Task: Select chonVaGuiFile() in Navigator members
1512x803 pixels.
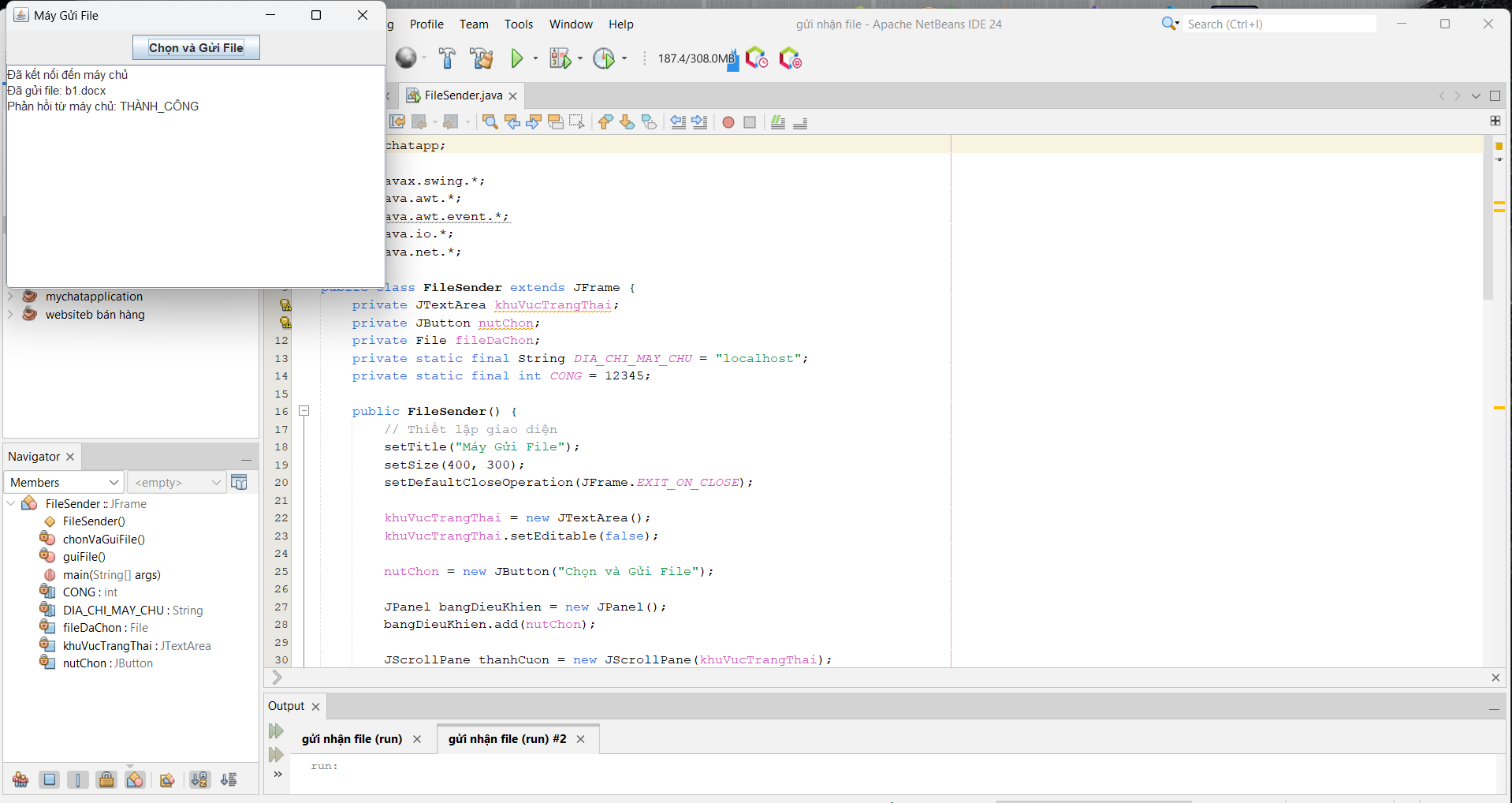Action: tap(103, 540)
